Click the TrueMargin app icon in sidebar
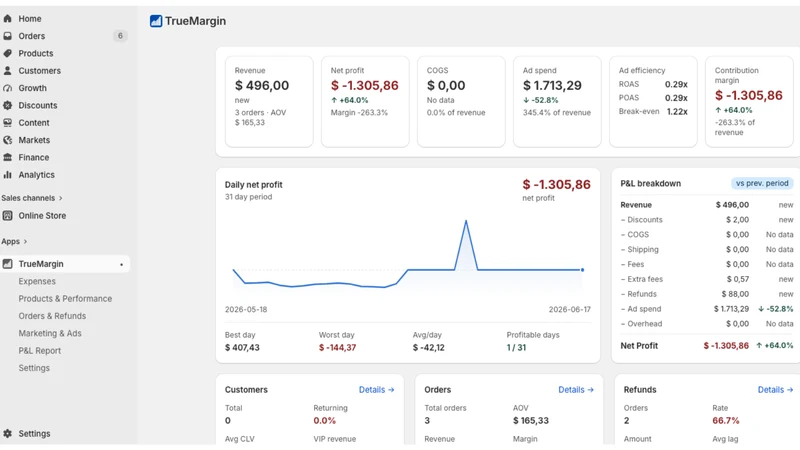The height and width of the screenshot is (450, 800). coord(7,264)
